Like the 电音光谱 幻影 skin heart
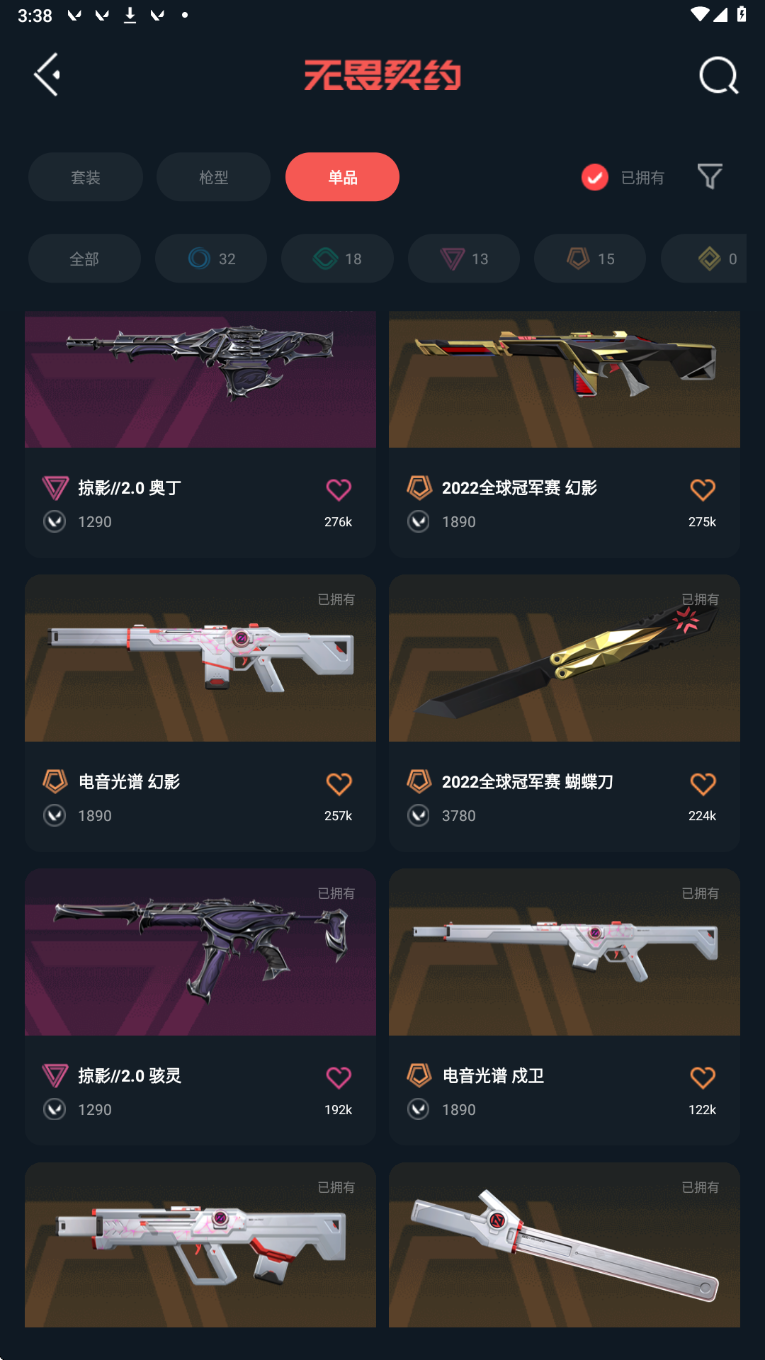The width and height of the screenshot is (765, 1360). 339,783
